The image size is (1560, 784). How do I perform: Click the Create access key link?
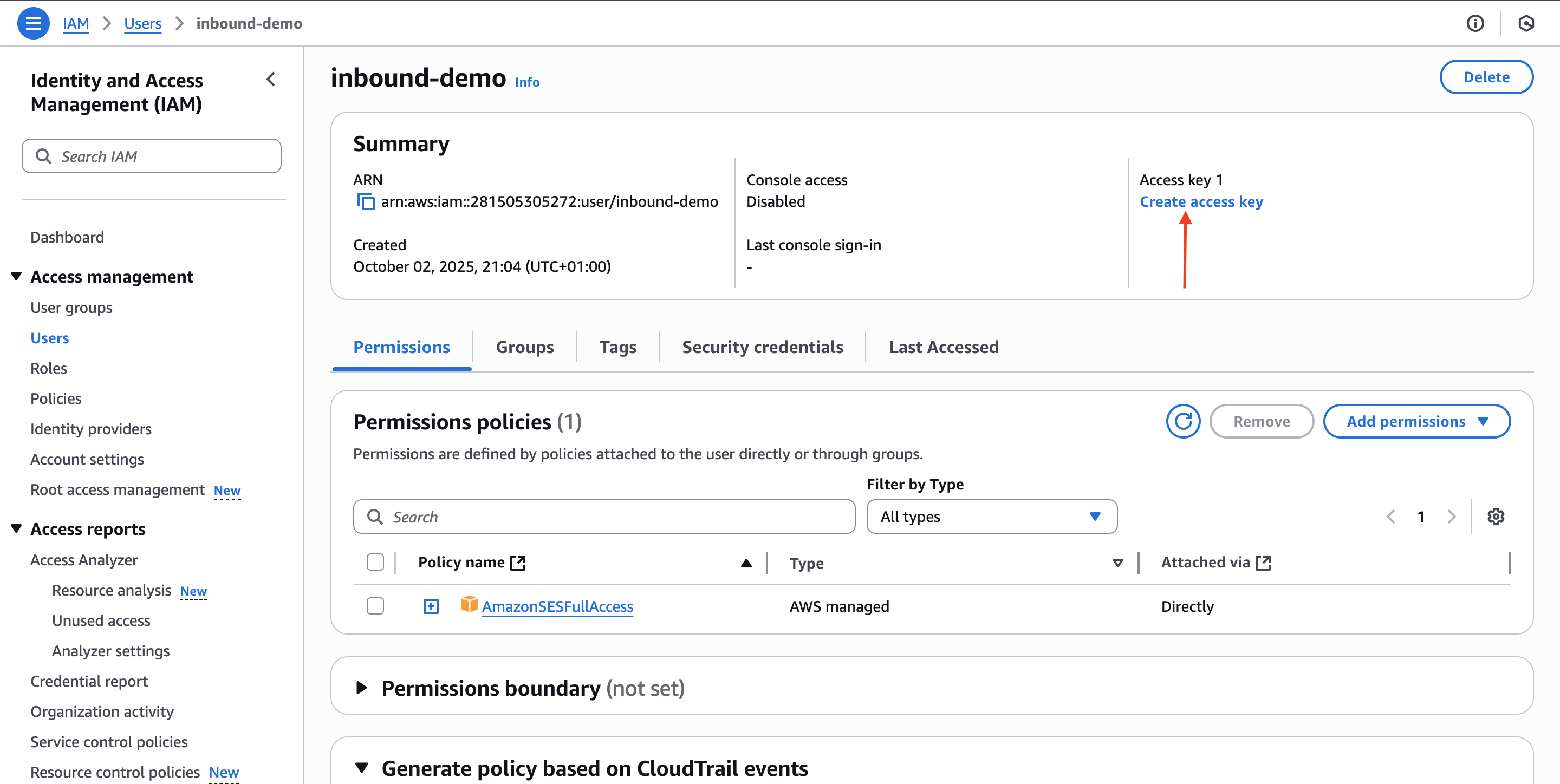tap(1200, 201)
